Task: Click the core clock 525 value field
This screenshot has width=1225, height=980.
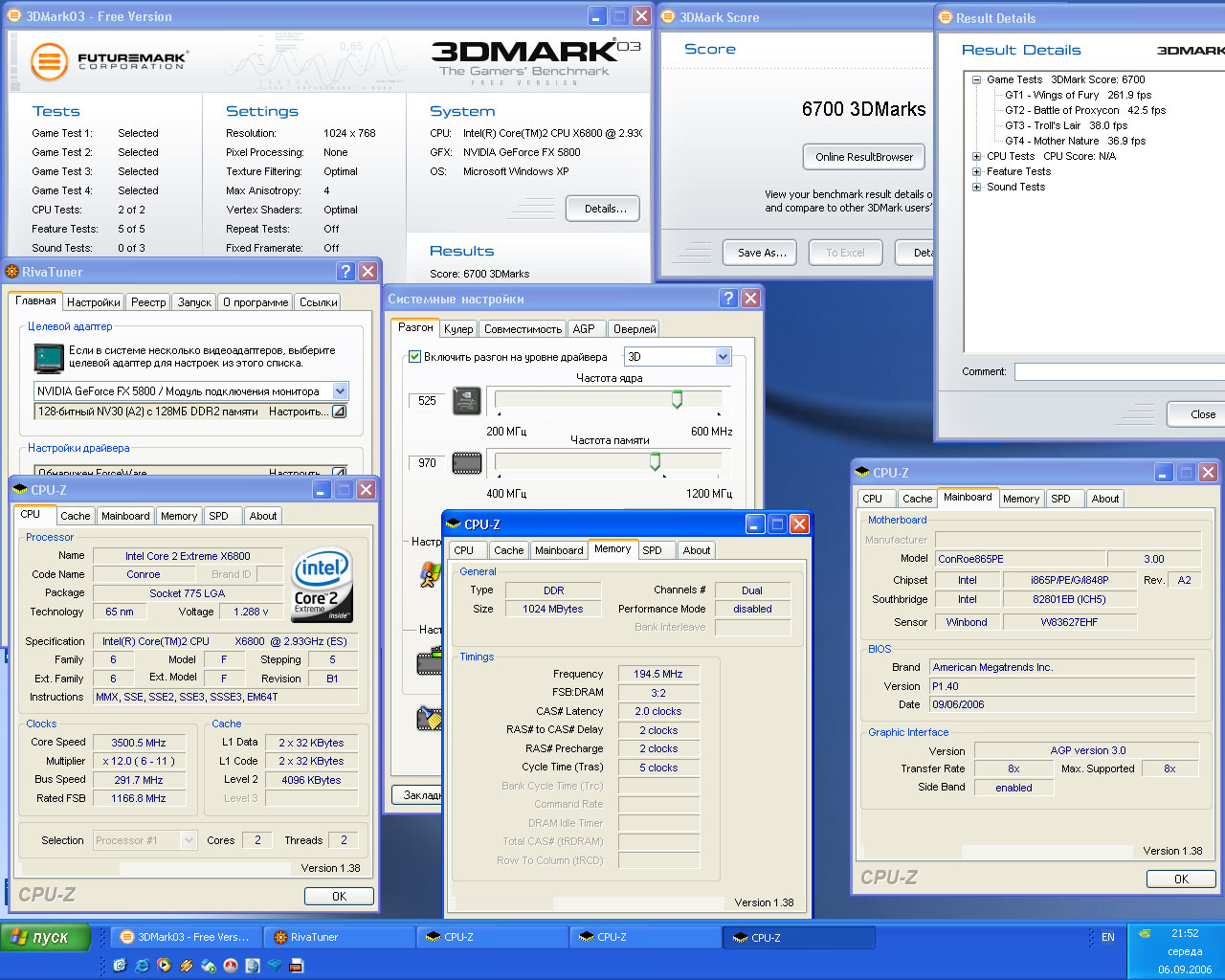Action: tap(427, 401)
